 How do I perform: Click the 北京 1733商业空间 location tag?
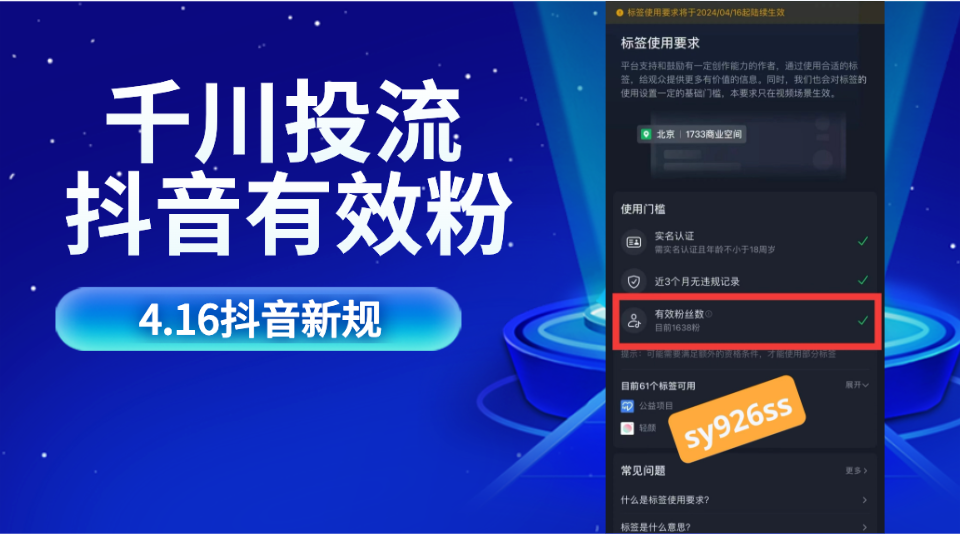tap(691, 134)
